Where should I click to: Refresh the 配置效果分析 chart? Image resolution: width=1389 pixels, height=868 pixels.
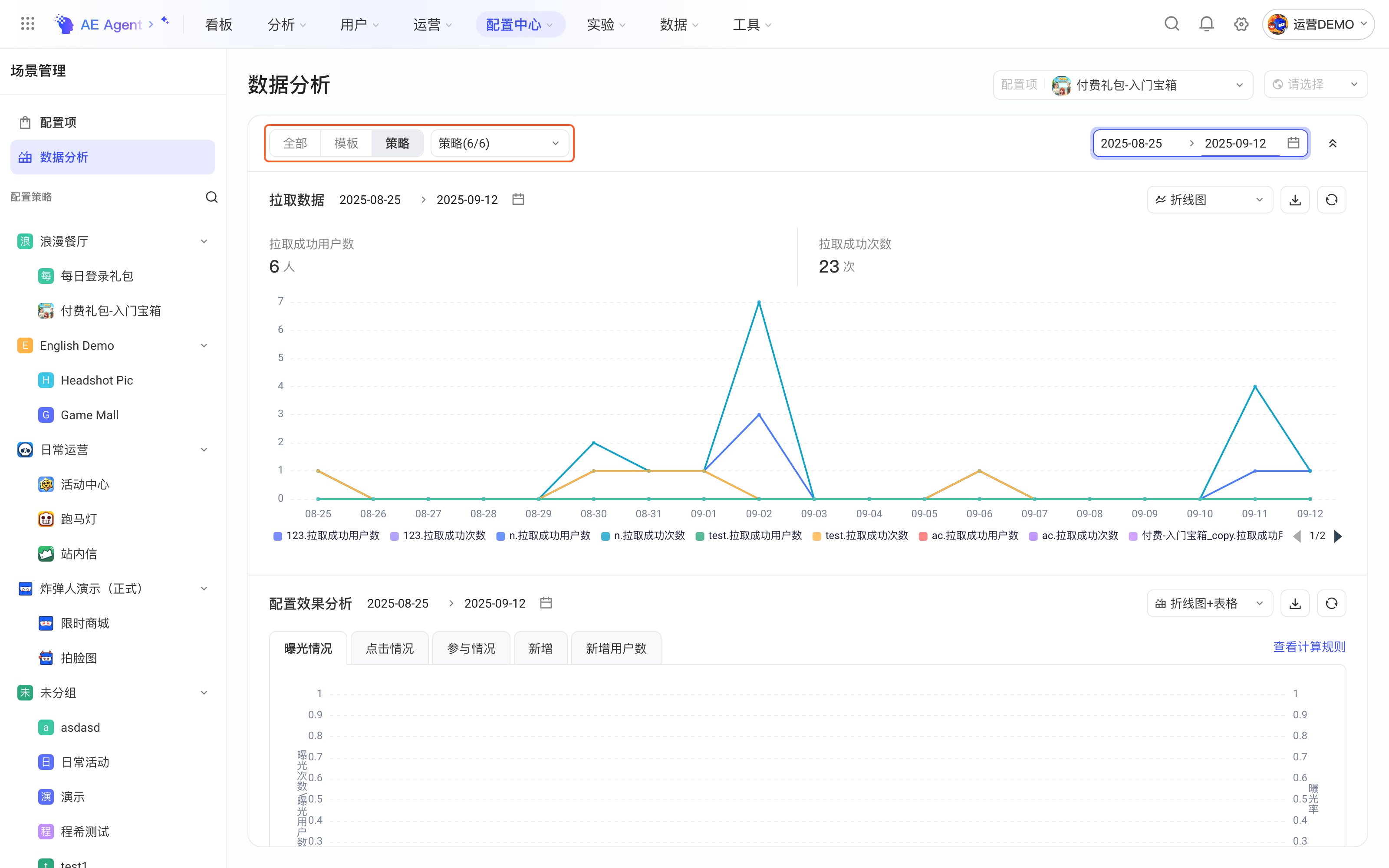click(1332, 603)
